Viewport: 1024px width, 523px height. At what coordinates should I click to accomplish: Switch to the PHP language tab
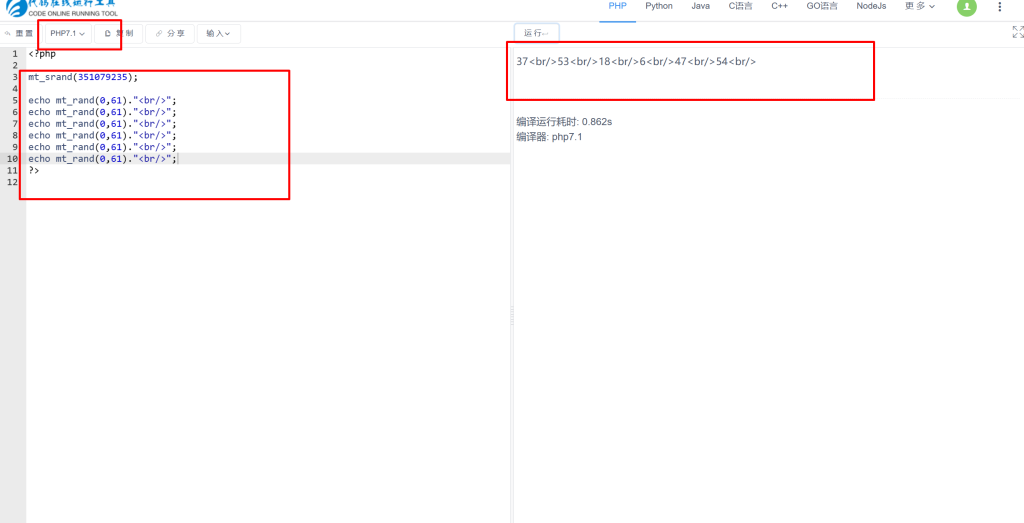[x=617, y=6]
